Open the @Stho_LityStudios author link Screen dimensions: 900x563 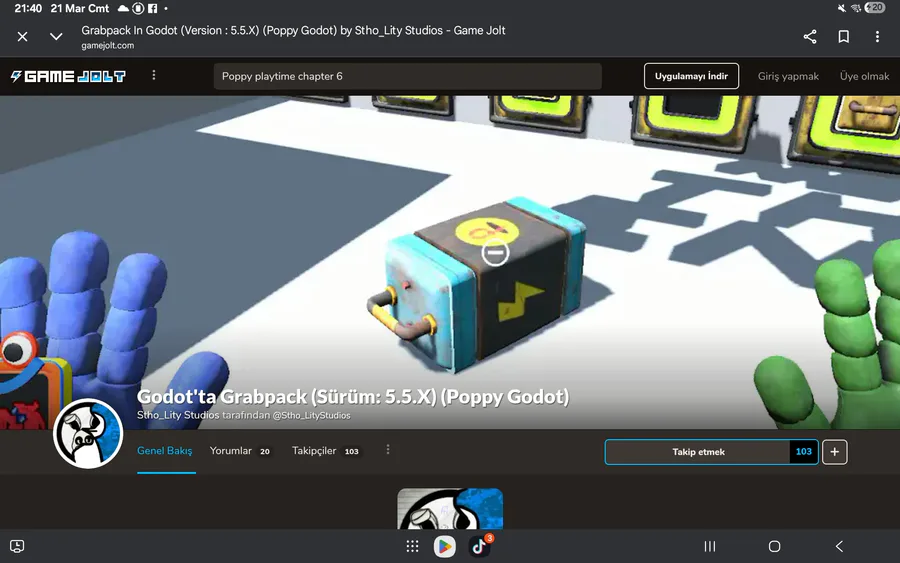pyautogui.click(x=311, y=416)
